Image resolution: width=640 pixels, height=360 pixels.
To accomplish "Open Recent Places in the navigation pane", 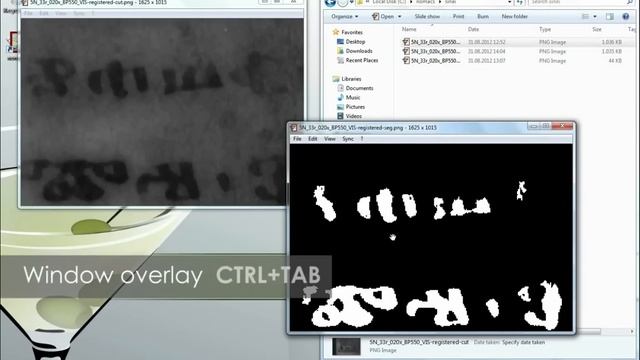I will (x=362, y=60).
